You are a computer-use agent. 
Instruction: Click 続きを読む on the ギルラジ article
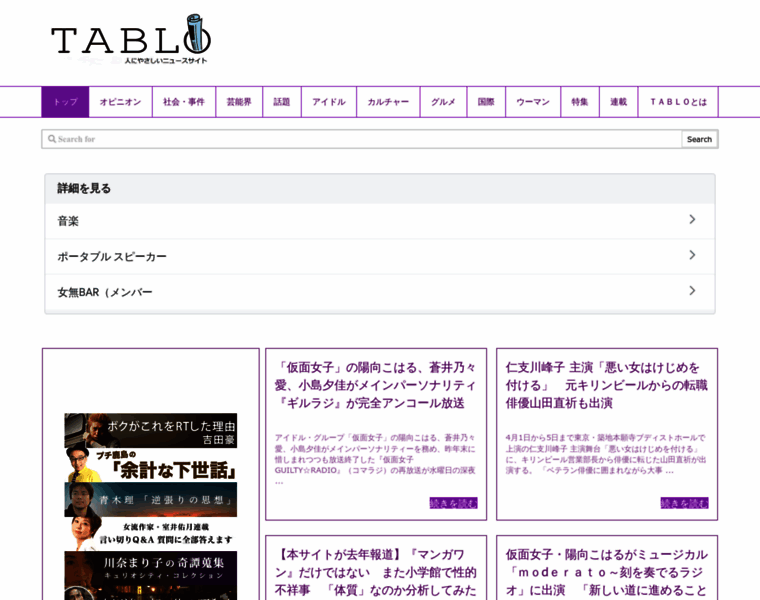453,503
